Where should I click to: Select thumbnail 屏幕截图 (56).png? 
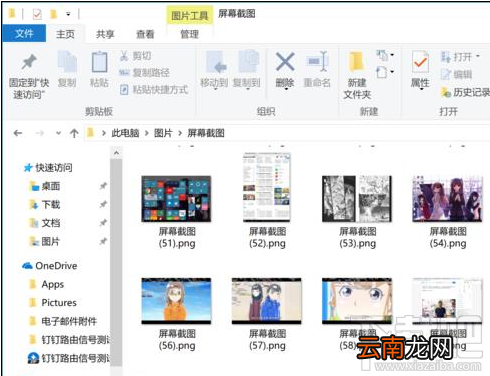click(176, 301)
